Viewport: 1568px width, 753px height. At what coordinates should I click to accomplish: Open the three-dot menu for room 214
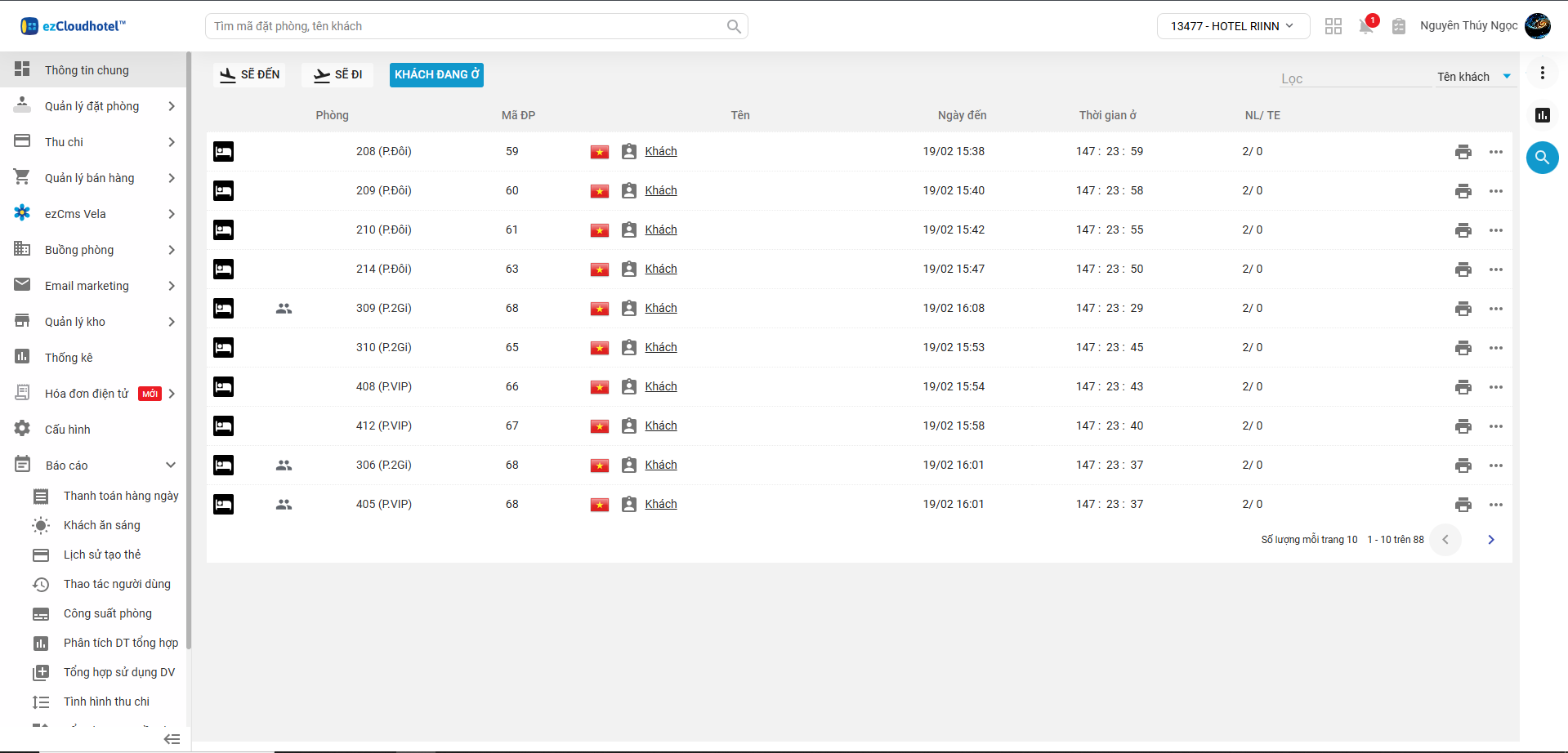tap(1495, 270)
